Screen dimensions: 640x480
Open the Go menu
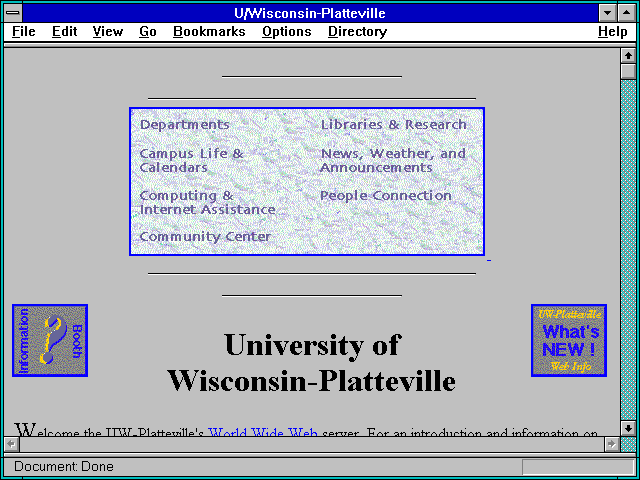click(148, 32)
